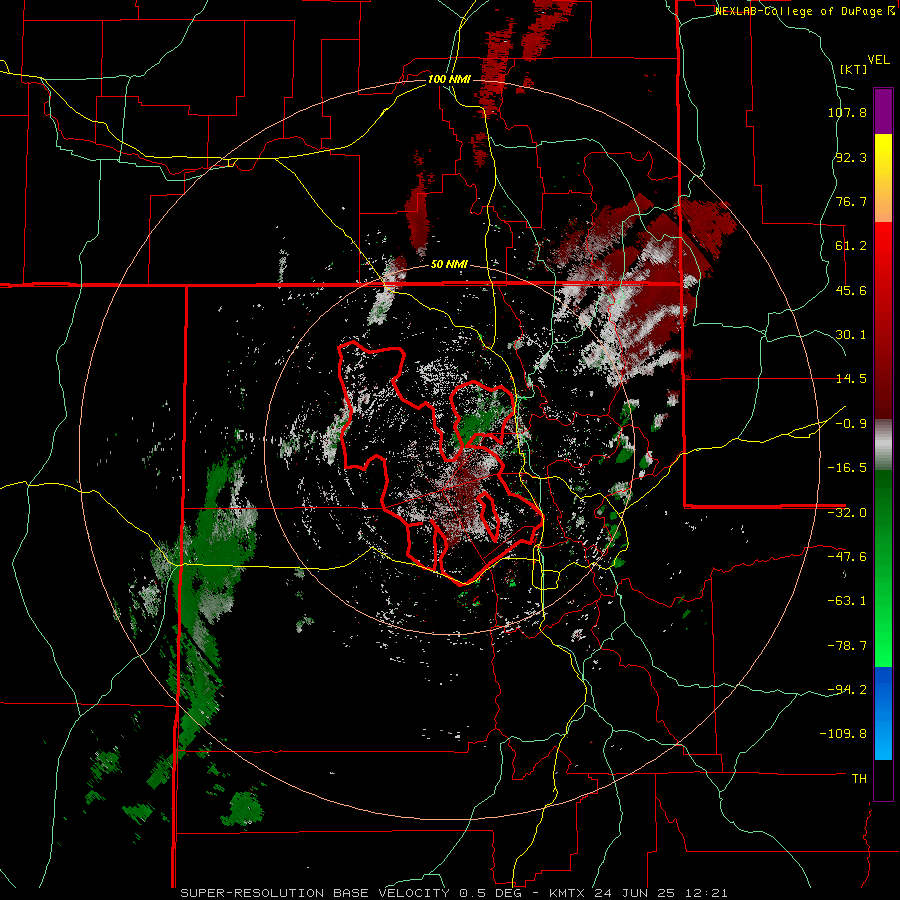Click the 45.6 value on the velocity scale
The width and height of the screenshot is (900, 900).
[x=851, y=290]
